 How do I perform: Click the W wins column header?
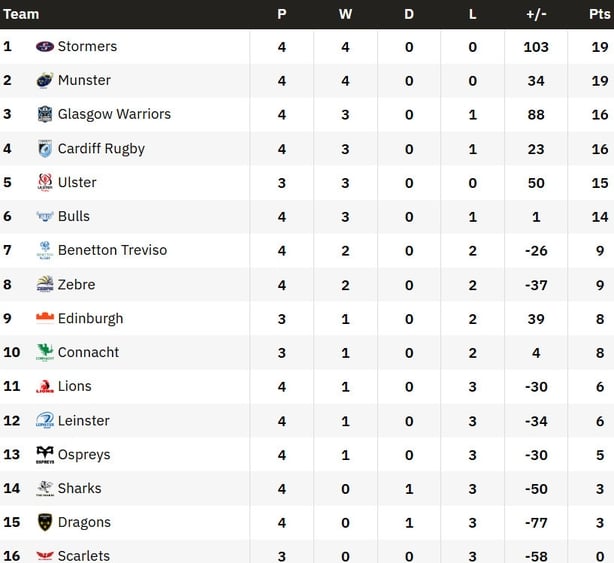click(x=345, y=14)
